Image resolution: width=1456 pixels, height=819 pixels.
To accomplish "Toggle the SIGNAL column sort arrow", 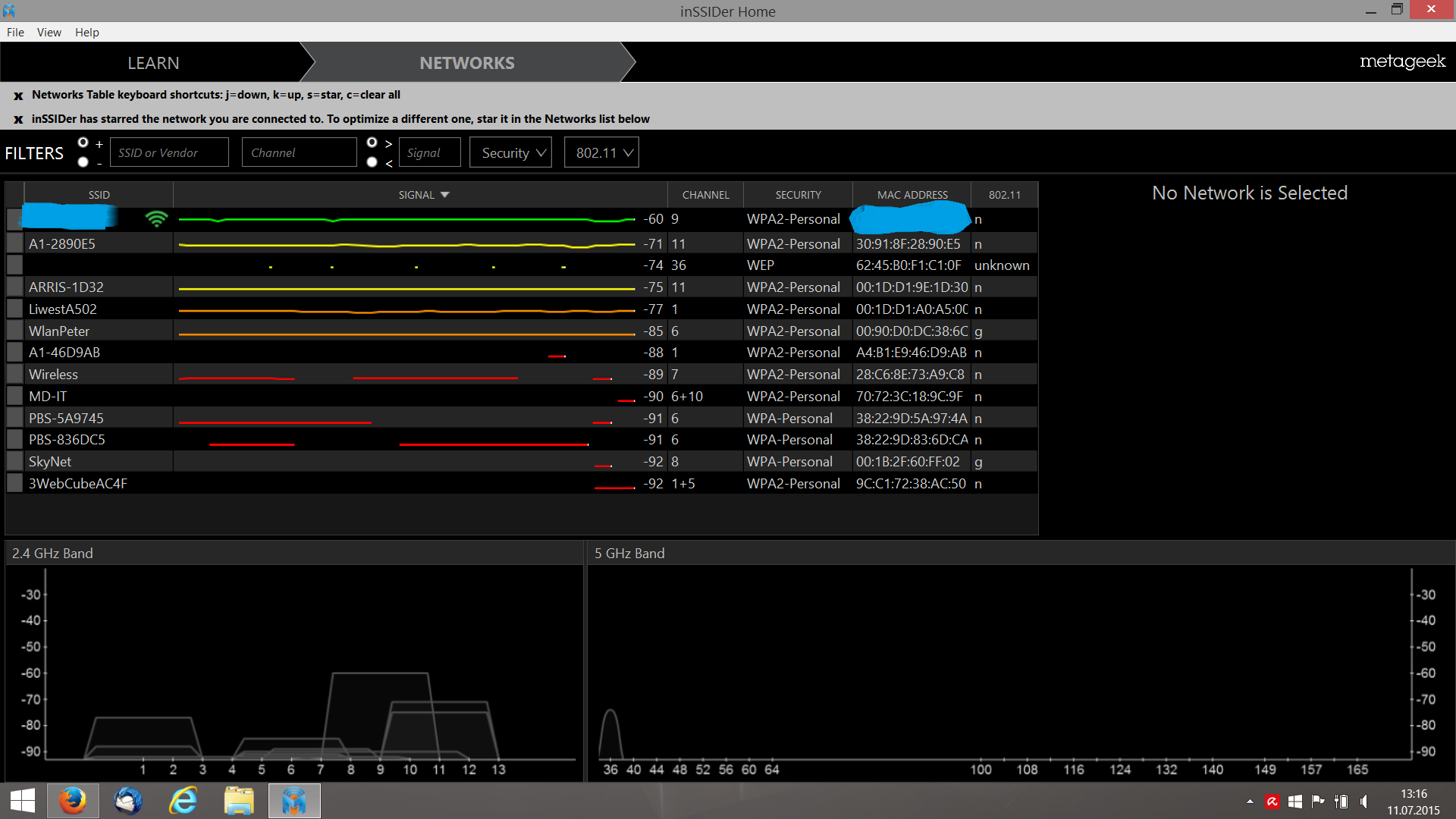I will (x=445, y=195).
